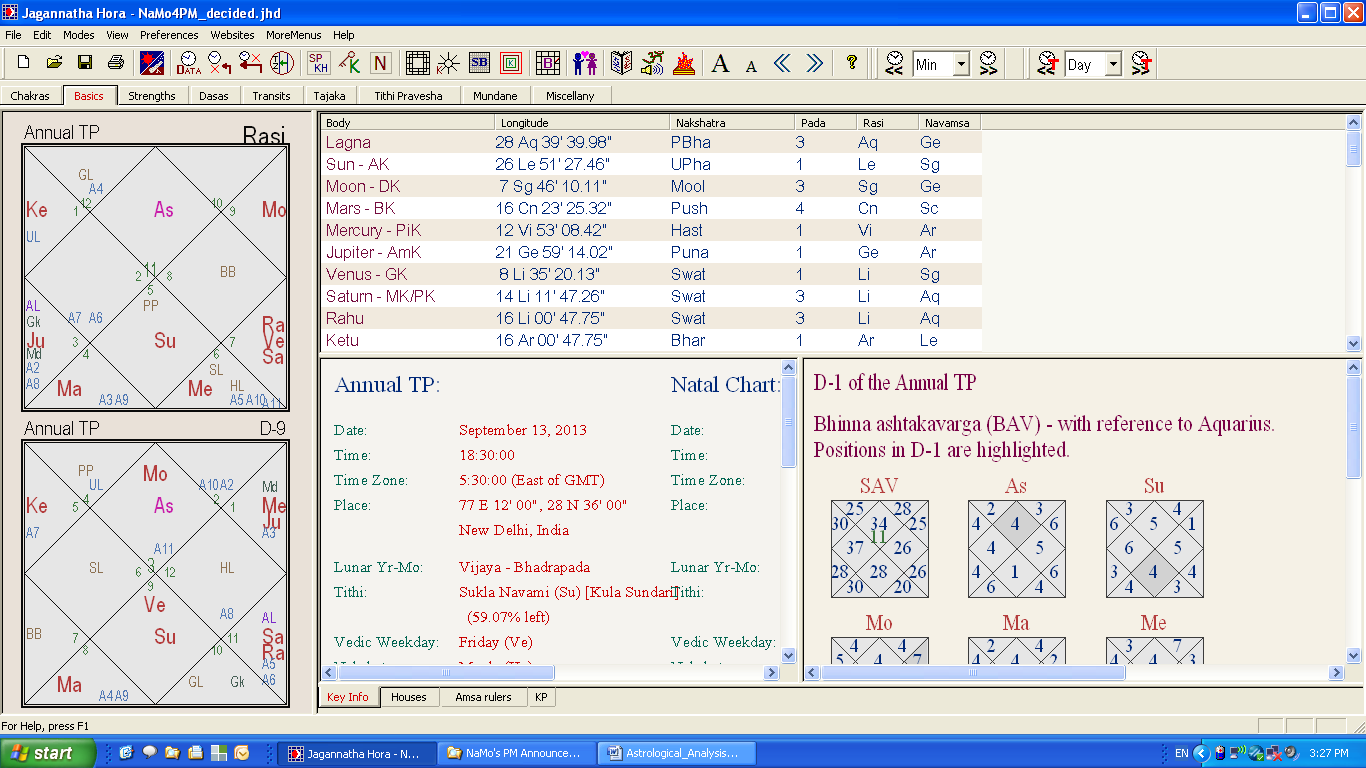Open the MoreMenus menu

click(x=294, y=35)
